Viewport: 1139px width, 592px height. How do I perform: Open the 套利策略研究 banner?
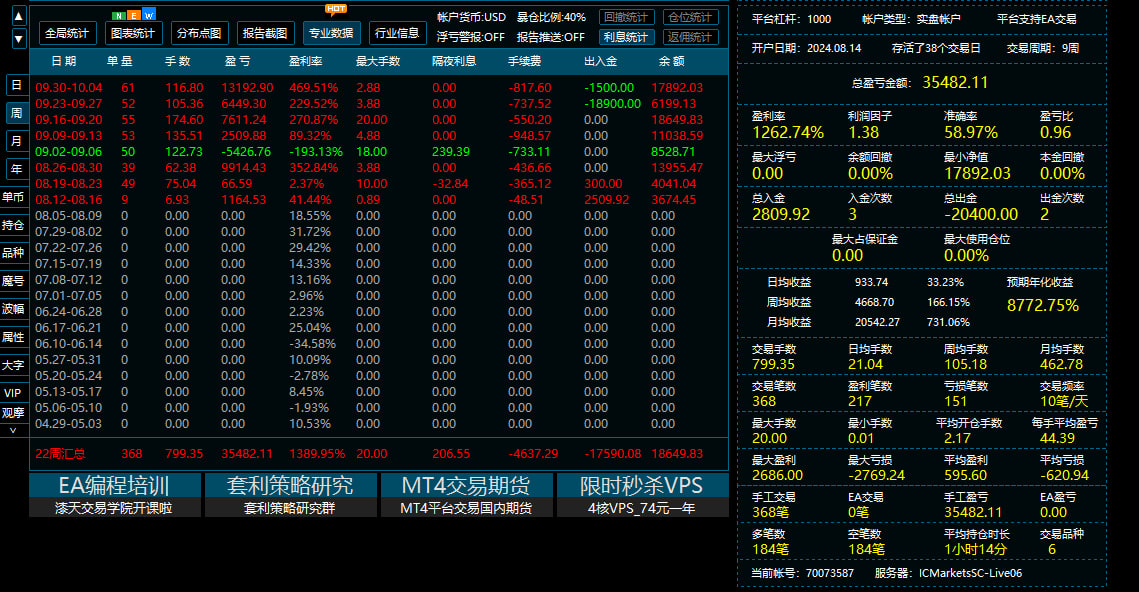pos(291,495)
